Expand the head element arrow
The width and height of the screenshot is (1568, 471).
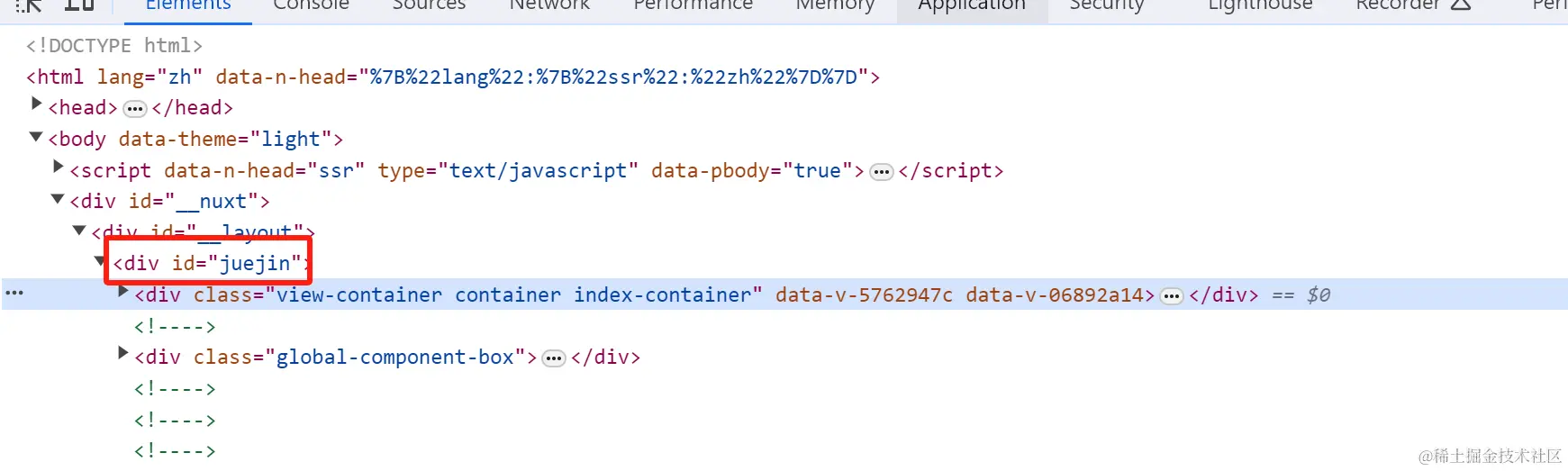(37, 104)
